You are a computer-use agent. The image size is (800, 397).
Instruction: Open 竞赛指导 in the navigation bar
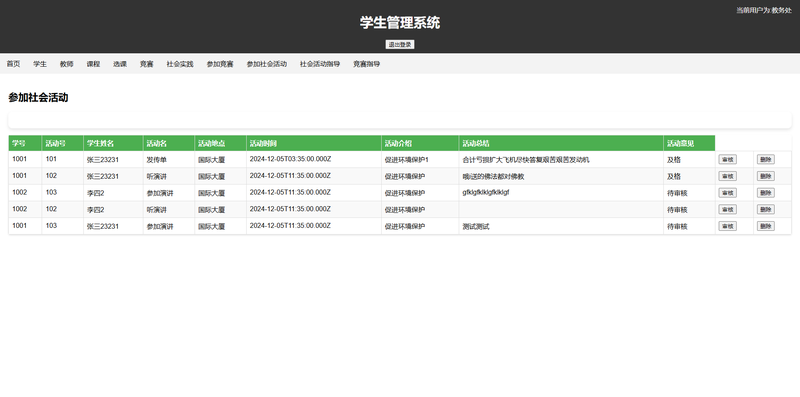[366, 64]
